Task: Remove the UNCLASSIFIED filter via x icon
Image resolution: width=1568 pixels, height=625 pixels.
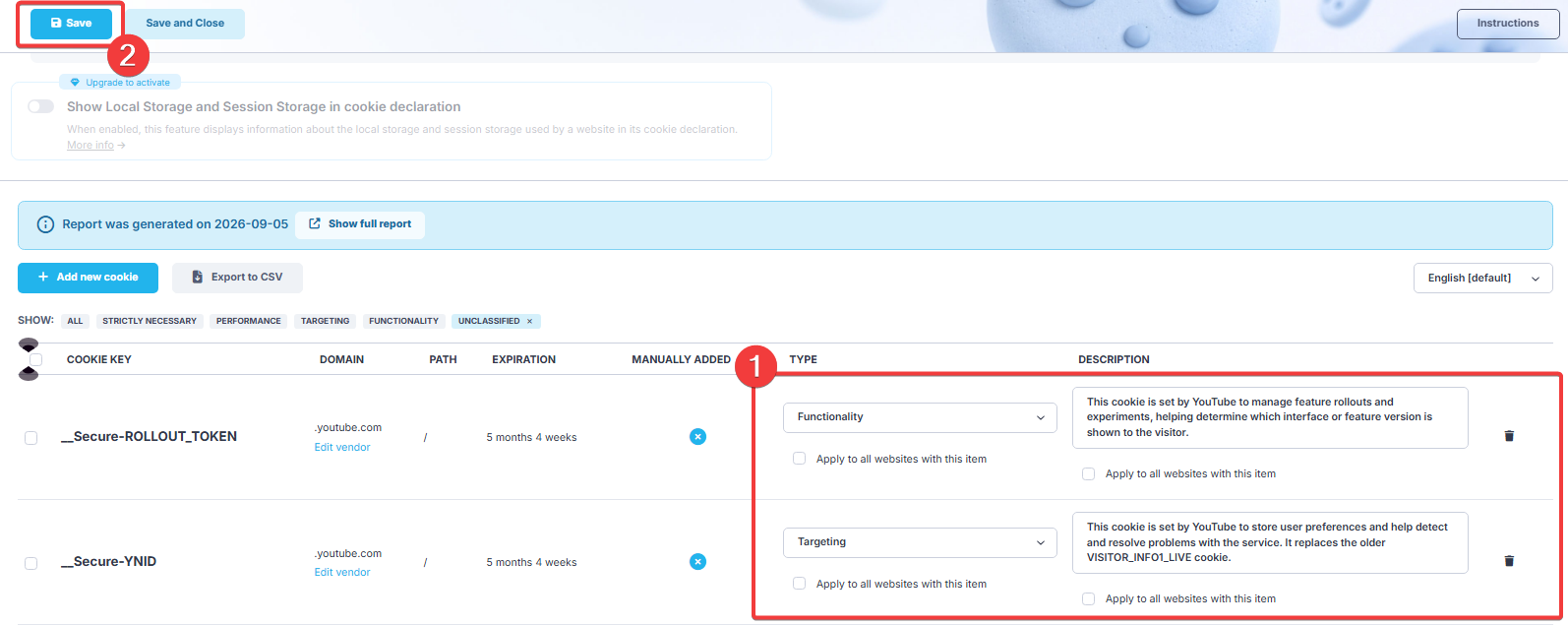Action: pos(529,321)
